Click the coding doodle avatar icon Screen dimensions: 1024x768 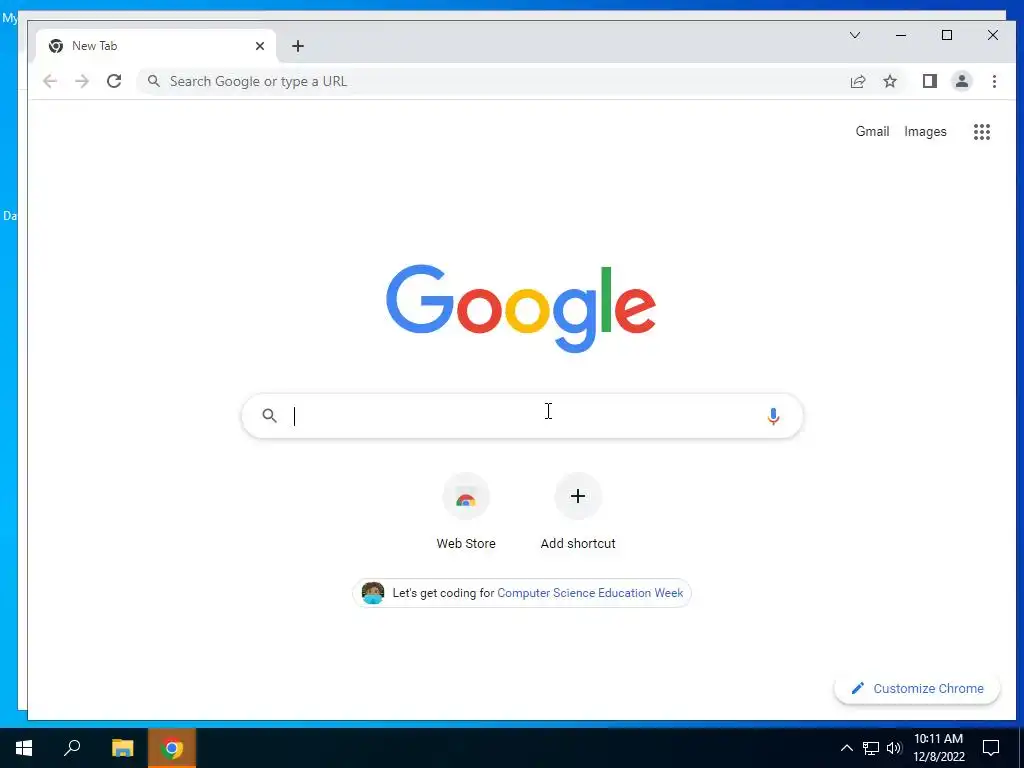373,593
